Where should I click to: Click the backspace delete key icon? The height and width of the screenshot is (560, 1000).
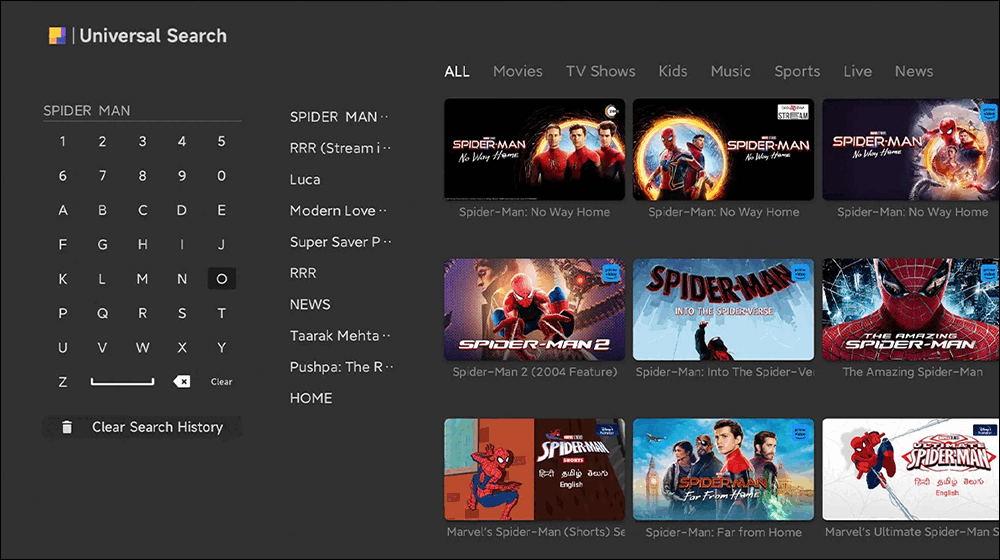(x=182, y=381)
